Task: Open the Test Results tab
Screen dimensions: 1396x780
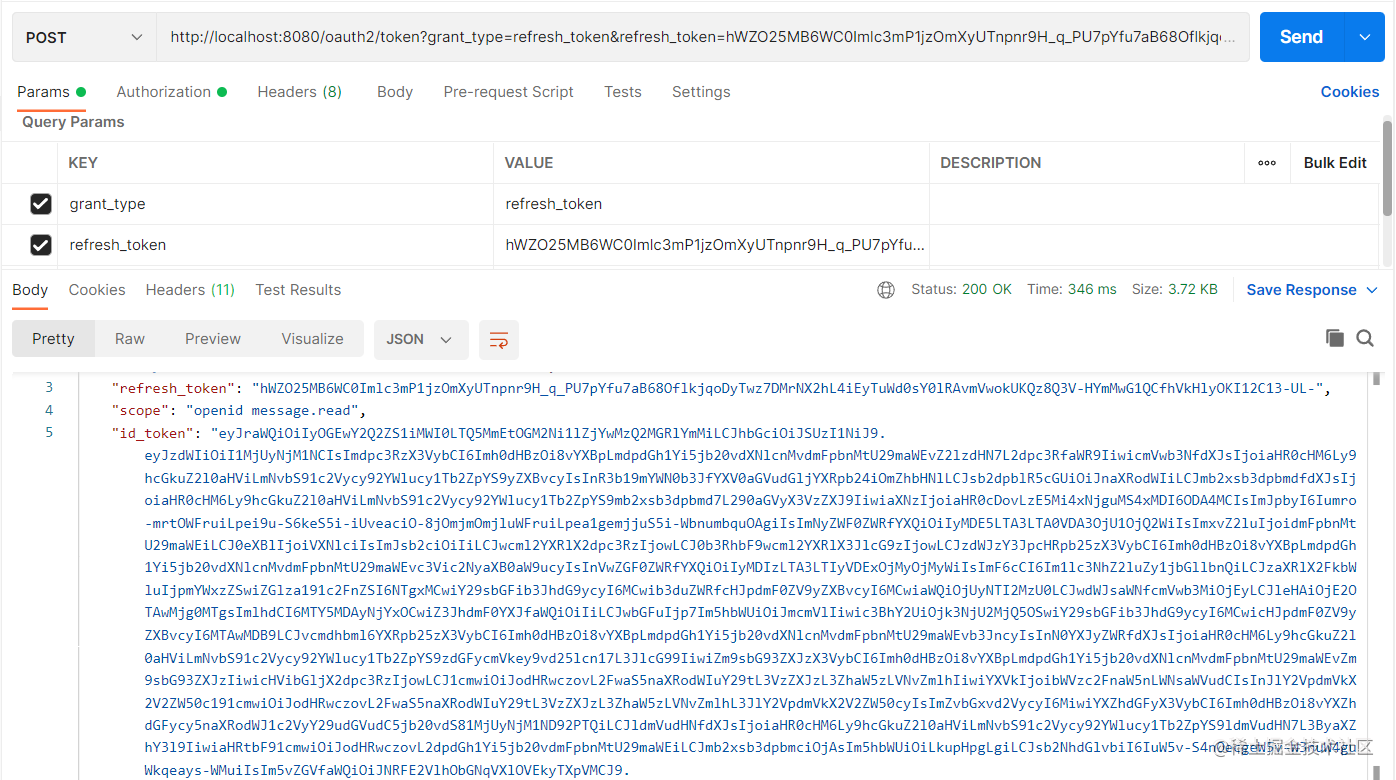Action: [x=298, y=290]
